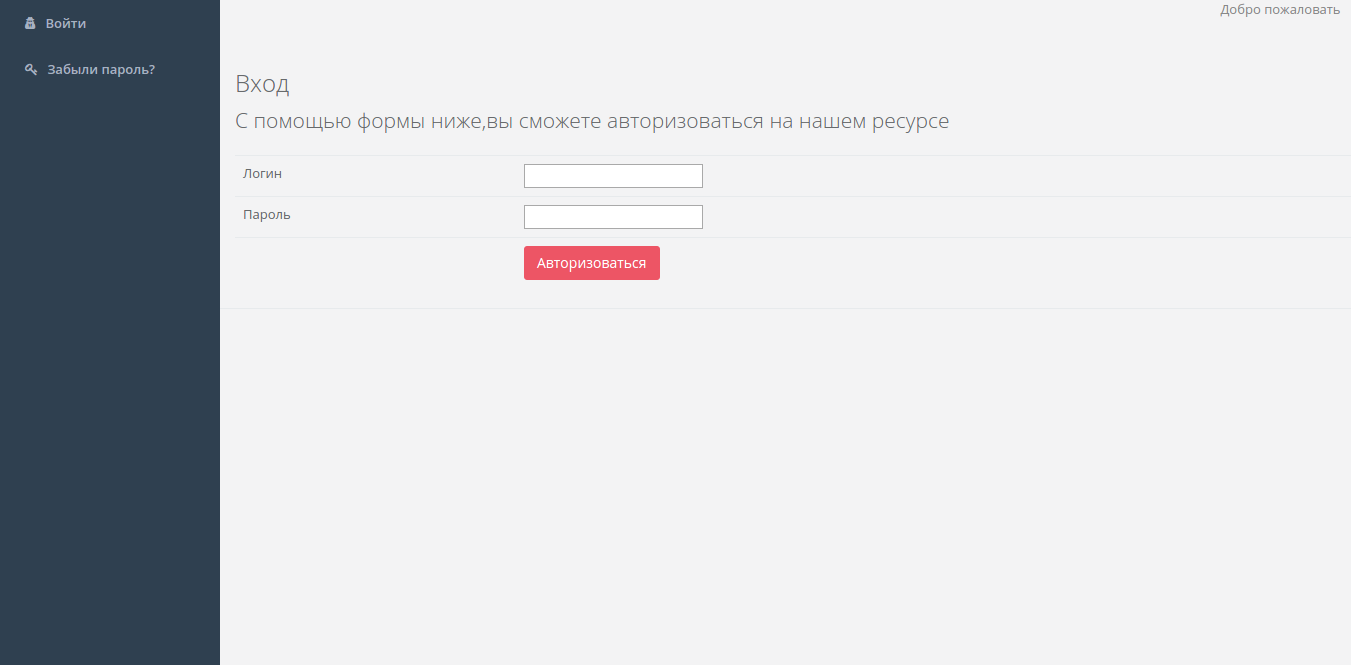
Task: Select the Пароль row label
Action: coord(266,214)
